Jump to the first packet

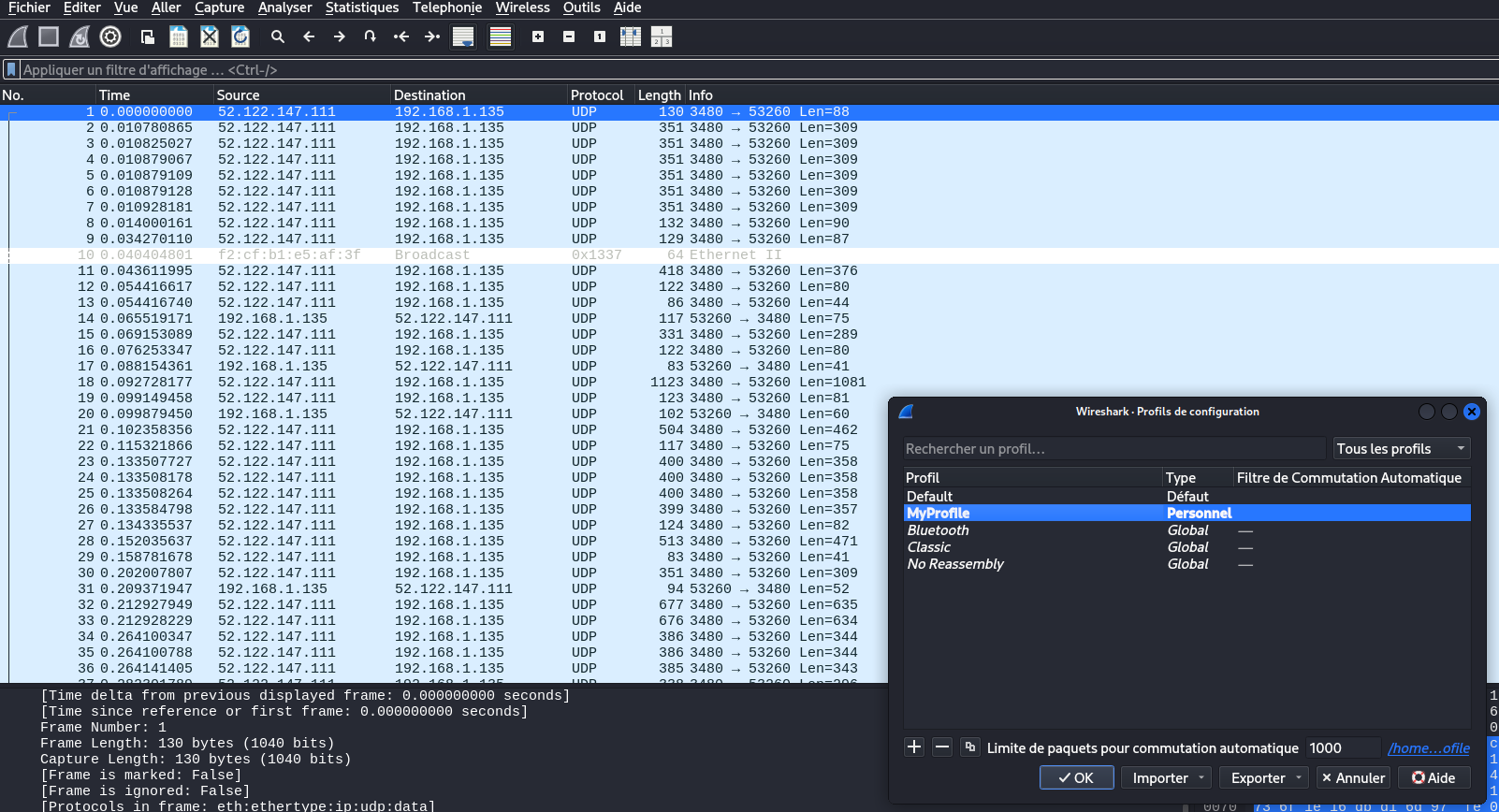[401, 36]
